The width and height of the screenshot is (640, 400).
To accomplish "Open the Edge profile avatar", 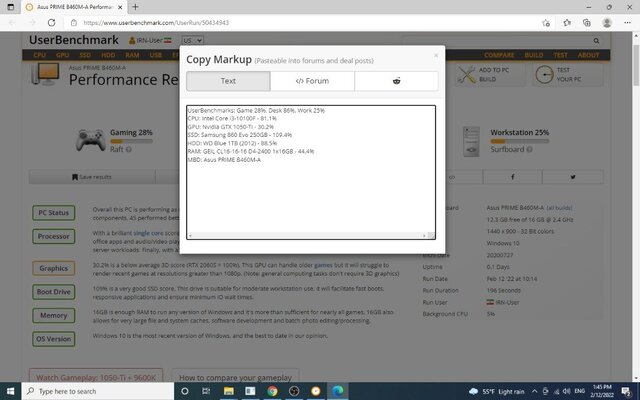I will point(607,23).
